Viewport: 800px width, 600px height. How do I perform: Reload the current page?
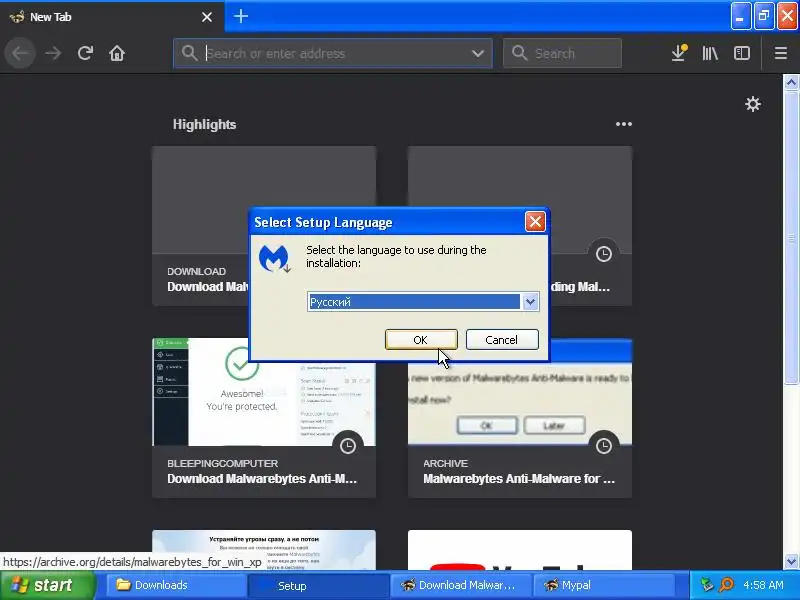coord(85,53)
